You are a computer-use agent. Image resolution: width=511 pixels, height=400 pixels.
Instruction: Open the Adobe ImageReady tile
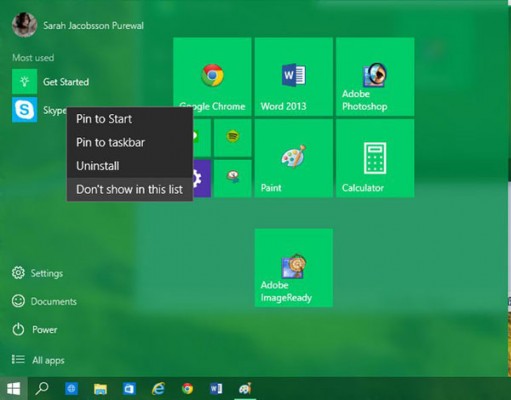tap(294, 268)
